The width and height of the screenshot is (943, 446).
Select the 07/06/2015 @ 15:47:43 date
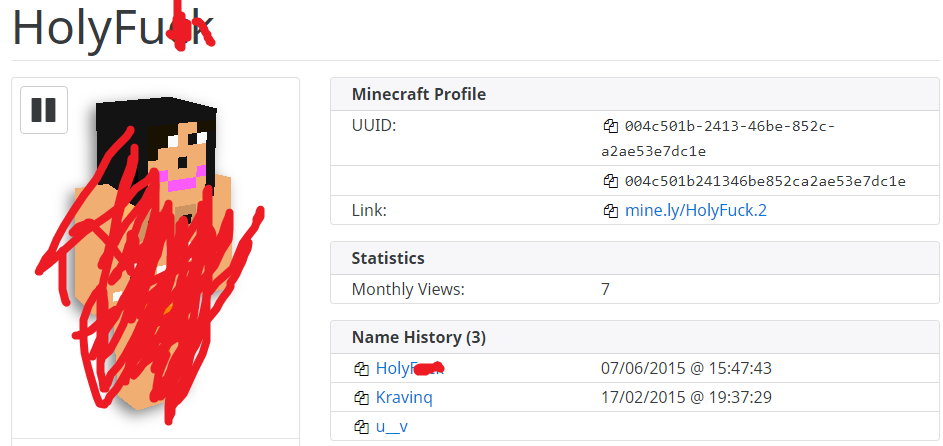(x=686, y=368)
